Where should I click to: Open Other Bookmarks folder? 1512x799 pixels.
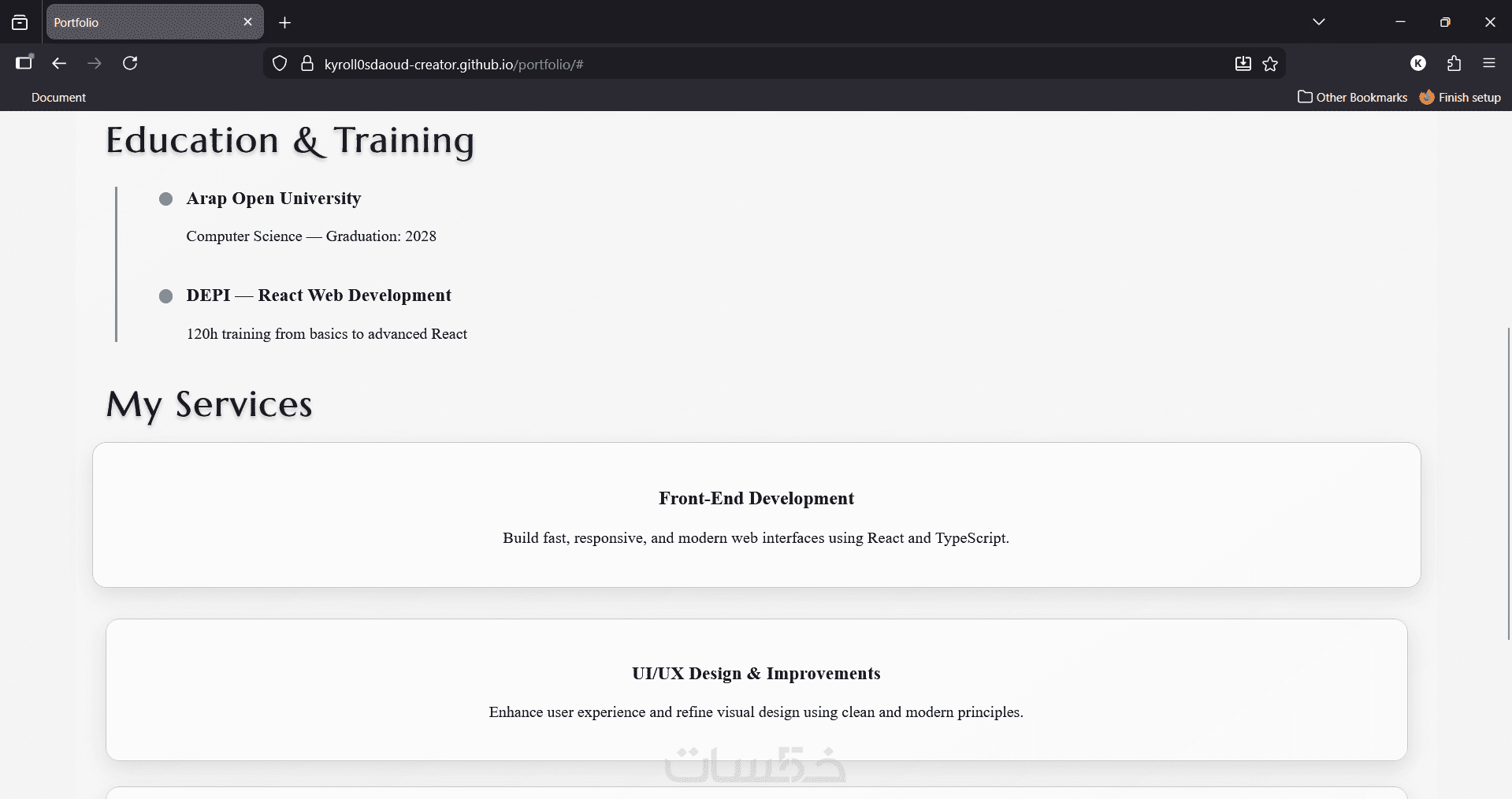[x=1352, y=97]
